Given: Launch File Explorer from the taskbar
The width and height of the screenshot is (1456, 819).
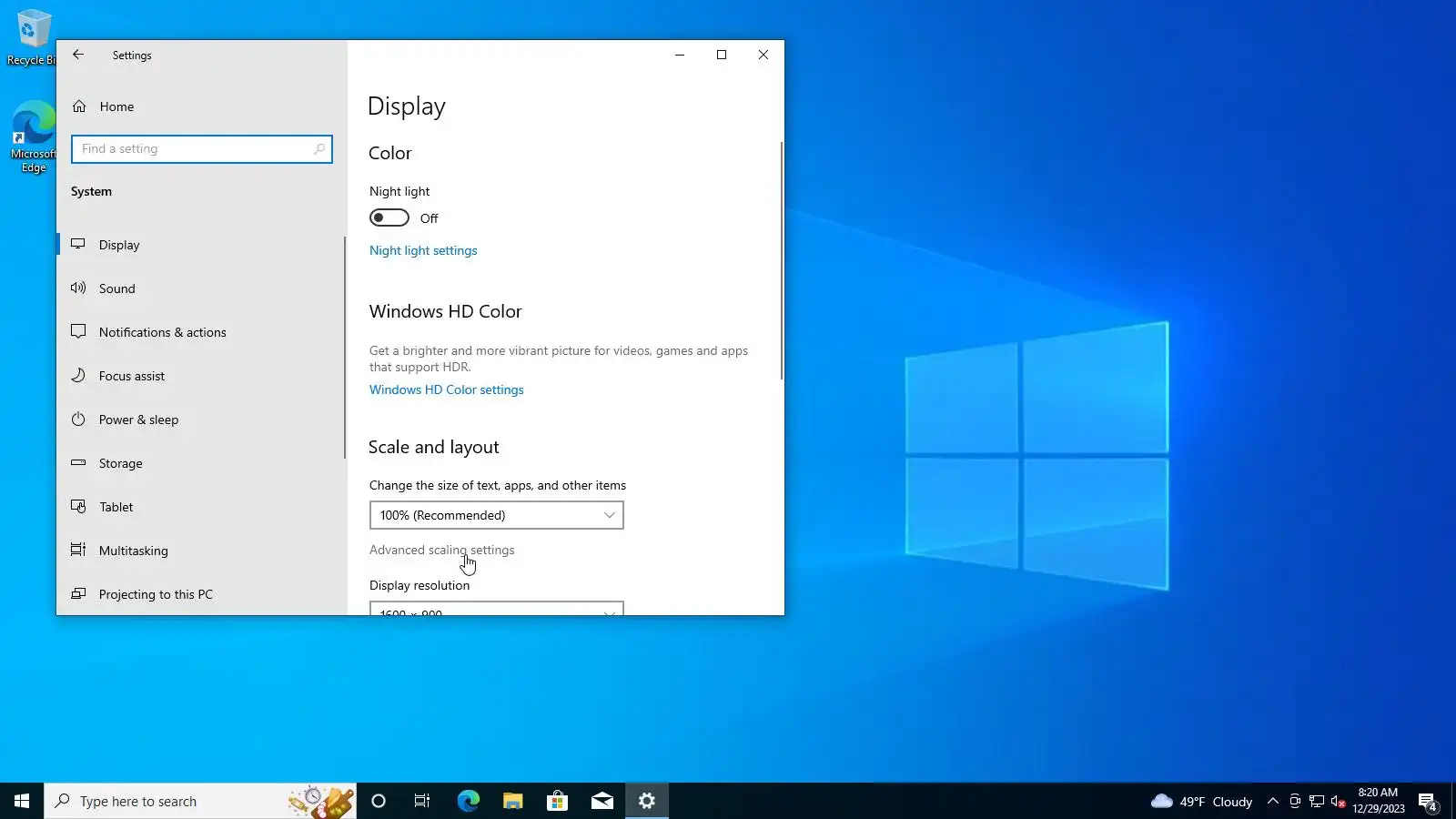Looking at the screenshot, I should click(513, 801).
